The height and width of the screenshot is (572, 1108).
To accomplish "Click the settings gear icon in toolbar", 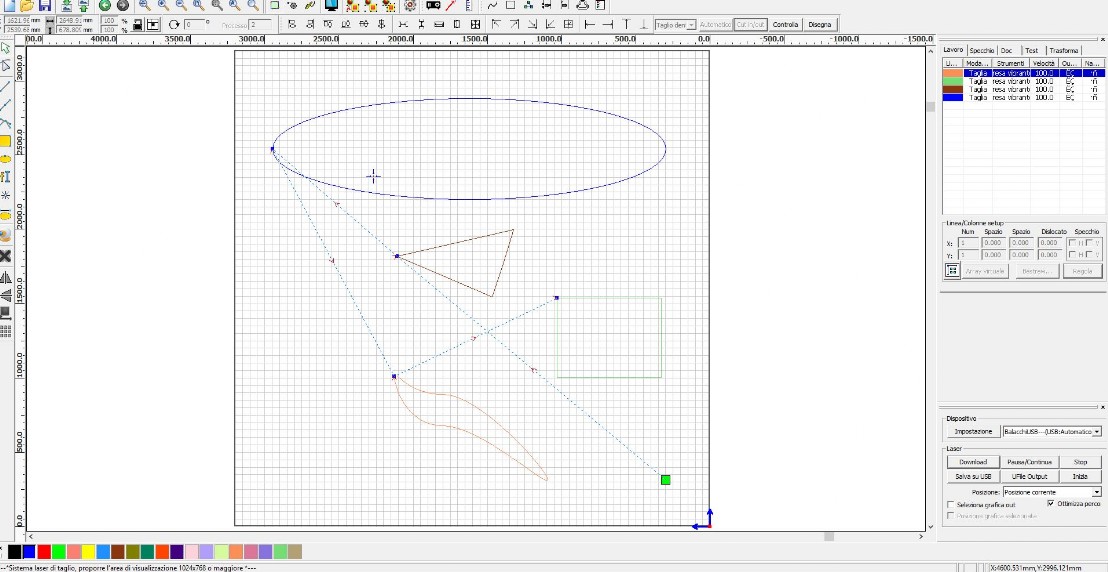I will click(410, 5).
